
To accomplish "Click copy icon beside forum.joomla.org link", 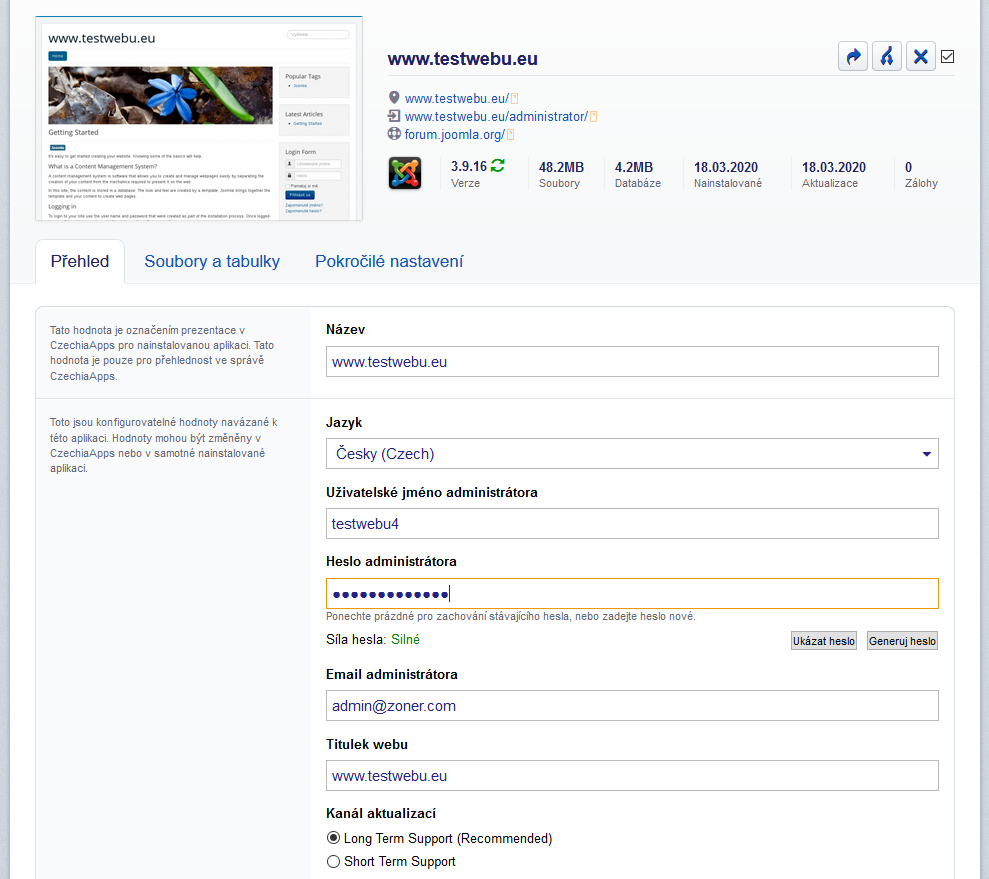I will (510, 135).
